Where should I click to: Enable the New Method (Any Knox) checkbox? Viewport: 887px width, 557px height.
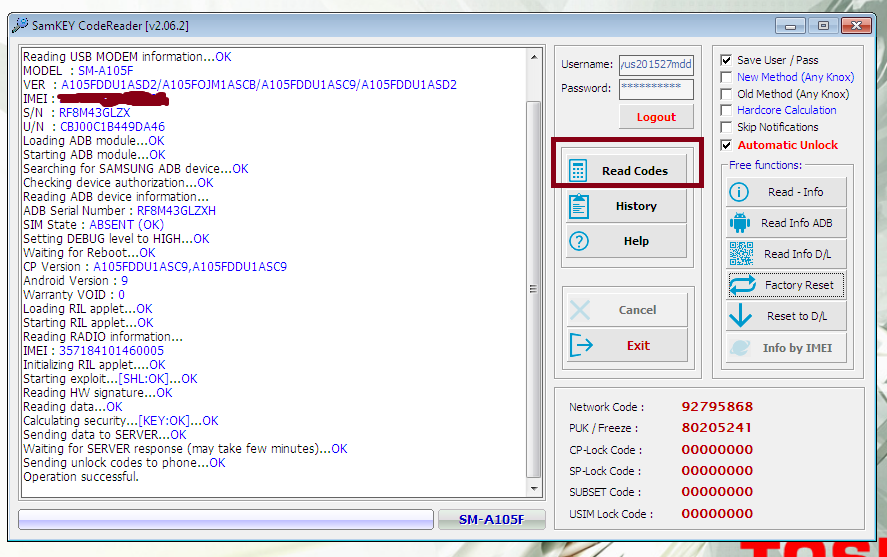coord(726,77)
